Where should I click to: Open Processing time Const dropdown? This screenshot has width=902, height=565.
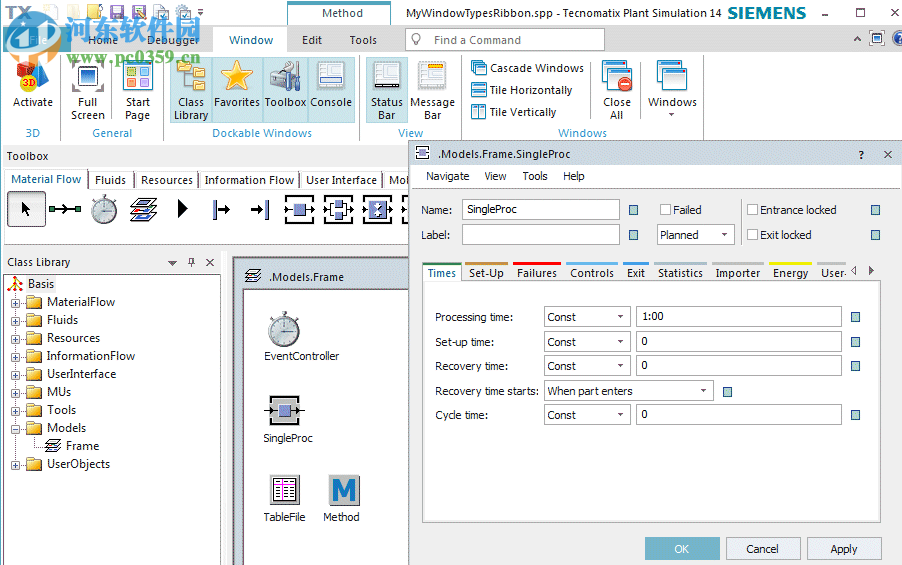pos(587,316)
